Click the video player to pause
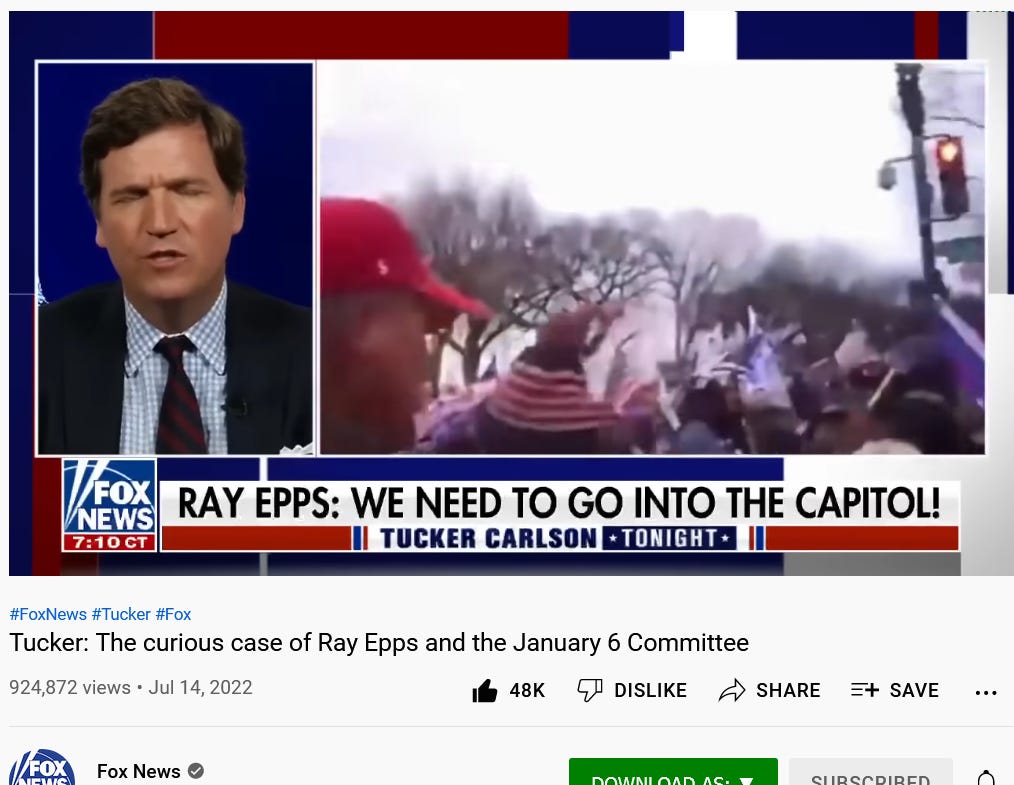 tap(511, 293)
